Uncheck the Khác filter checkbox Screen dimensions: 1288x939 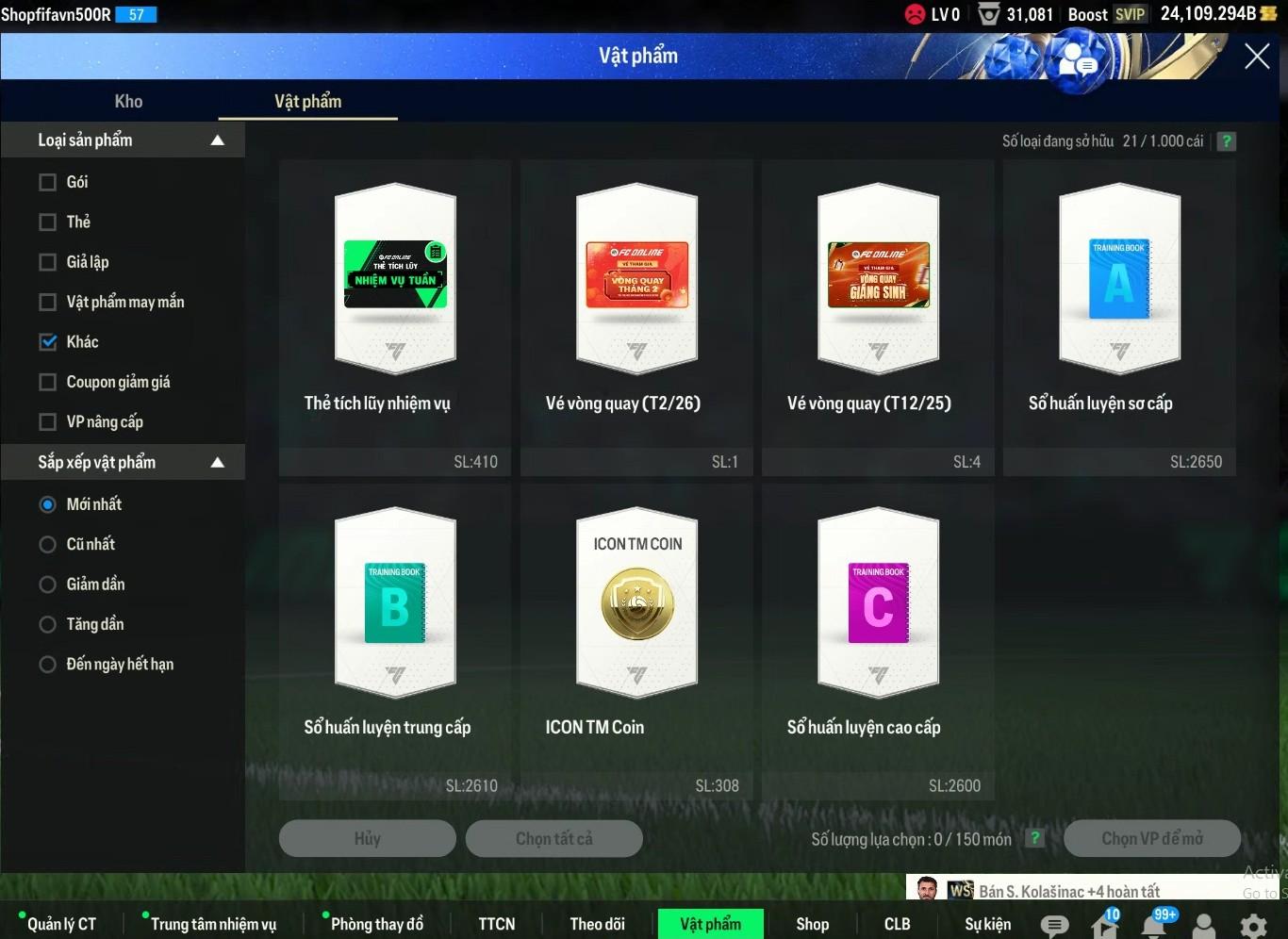point(48,342)
